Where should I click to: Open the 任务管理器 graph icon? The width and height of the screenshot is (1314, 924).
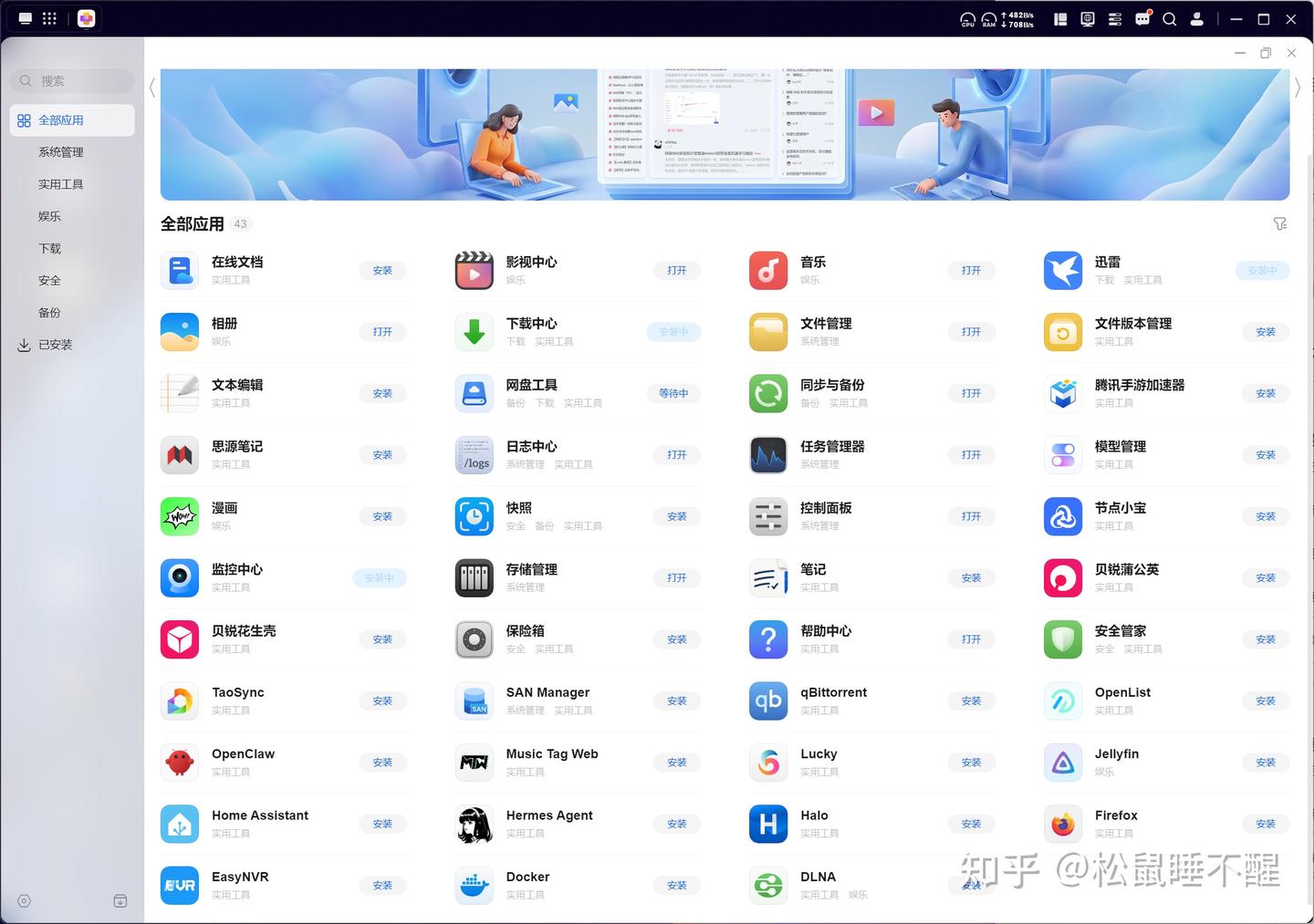[768, 455]
